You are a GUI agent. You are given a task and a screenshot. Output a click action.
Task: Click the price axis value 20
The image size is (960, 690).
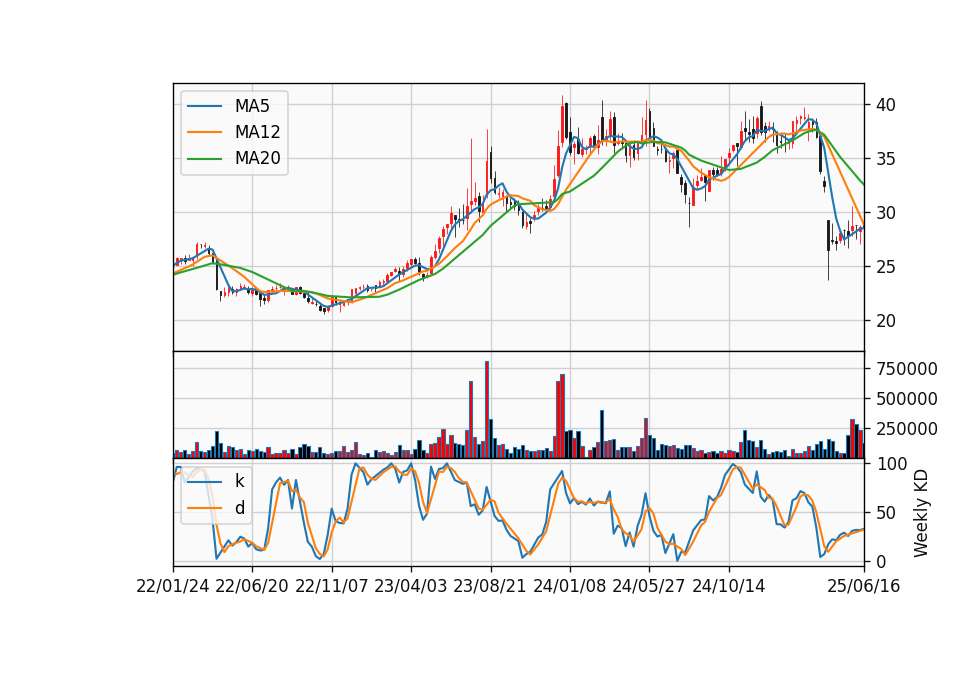point(885,321)
